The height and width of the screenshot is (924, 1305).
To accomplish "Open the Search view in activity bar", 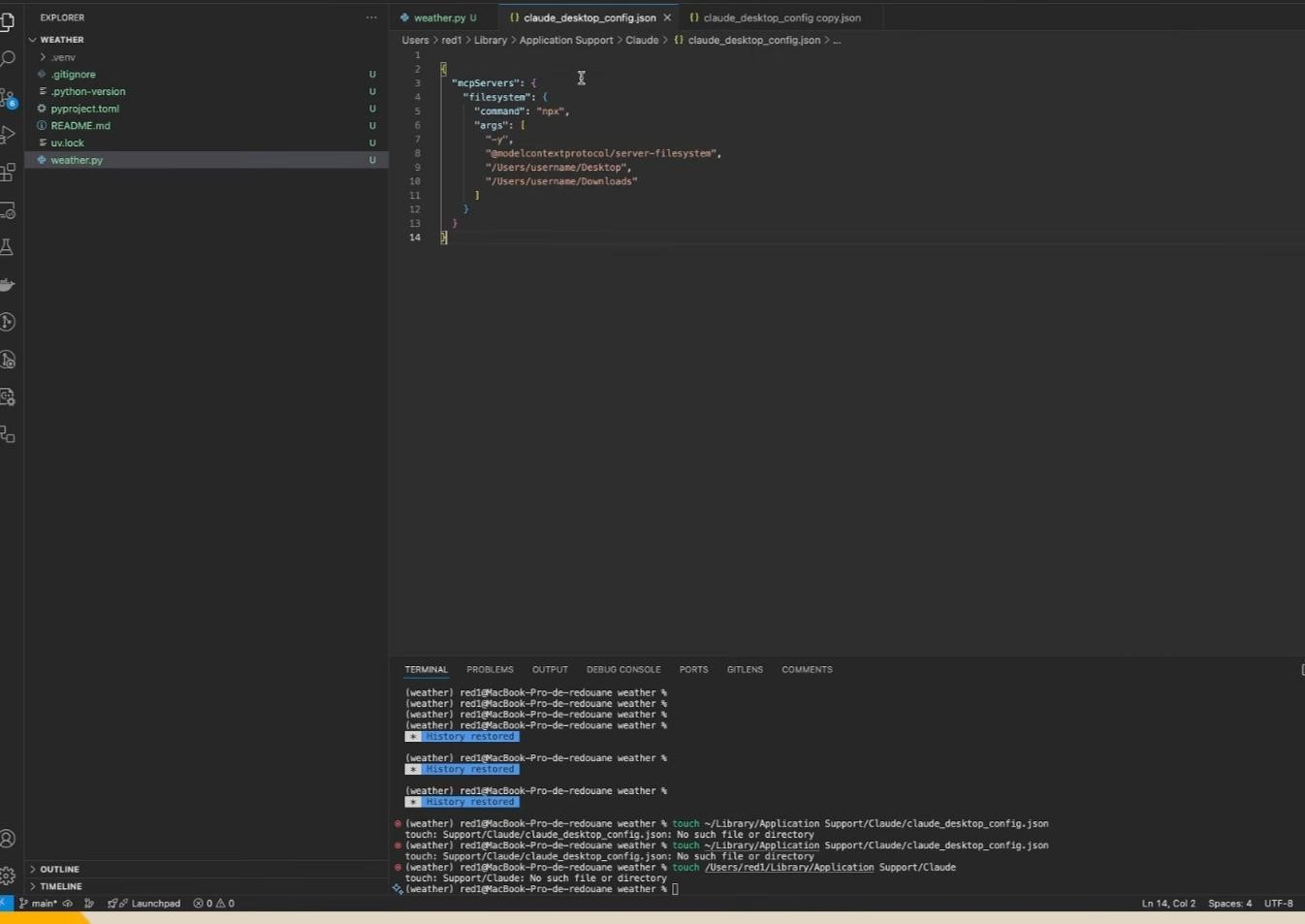I will pos(8,59).
